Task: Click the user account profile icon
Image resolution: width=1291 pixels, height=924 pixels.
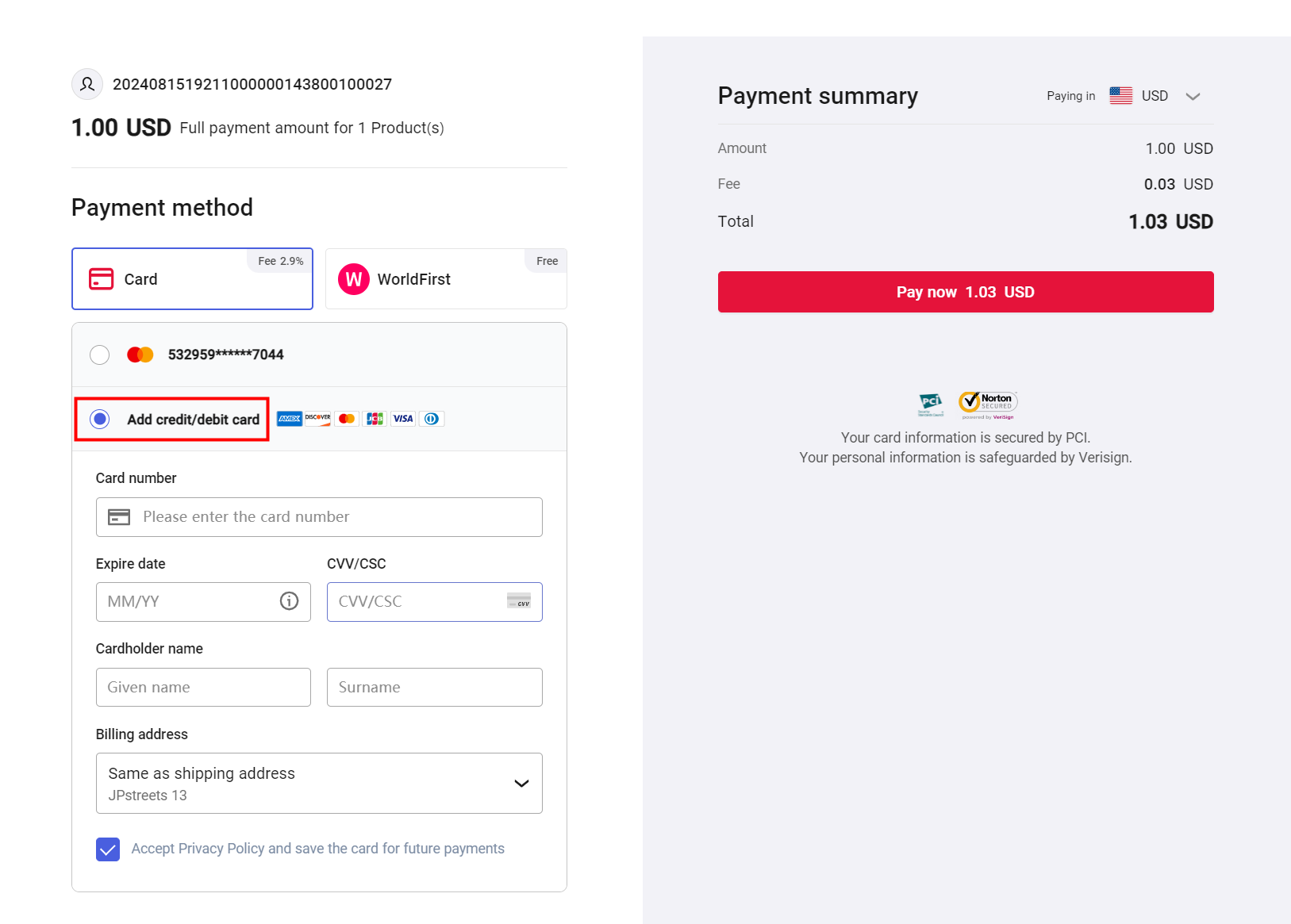Action: (x=87, y=84)
